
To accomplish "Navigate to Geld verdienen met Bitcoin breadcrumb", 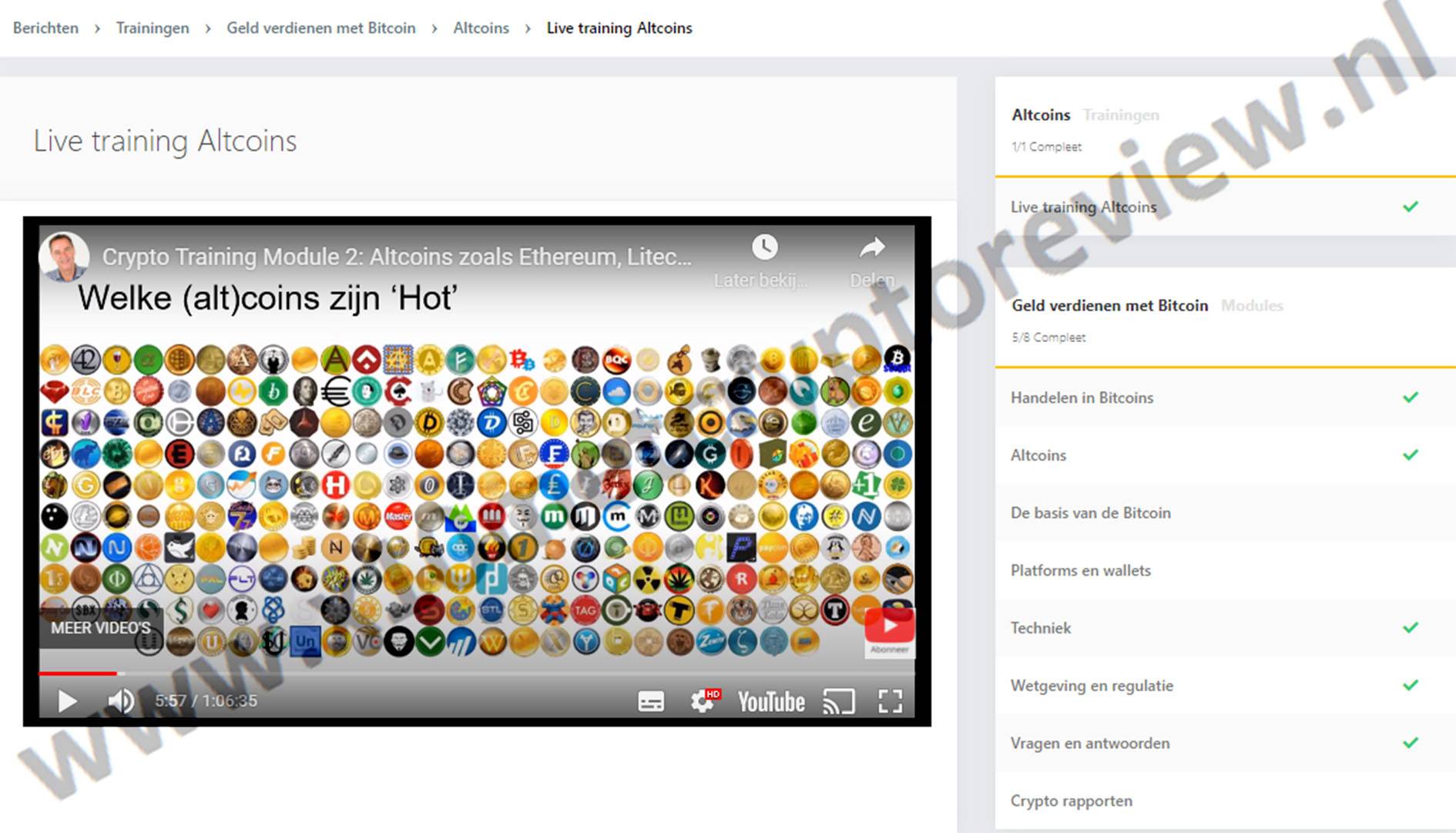I will [x=320, y=28].
